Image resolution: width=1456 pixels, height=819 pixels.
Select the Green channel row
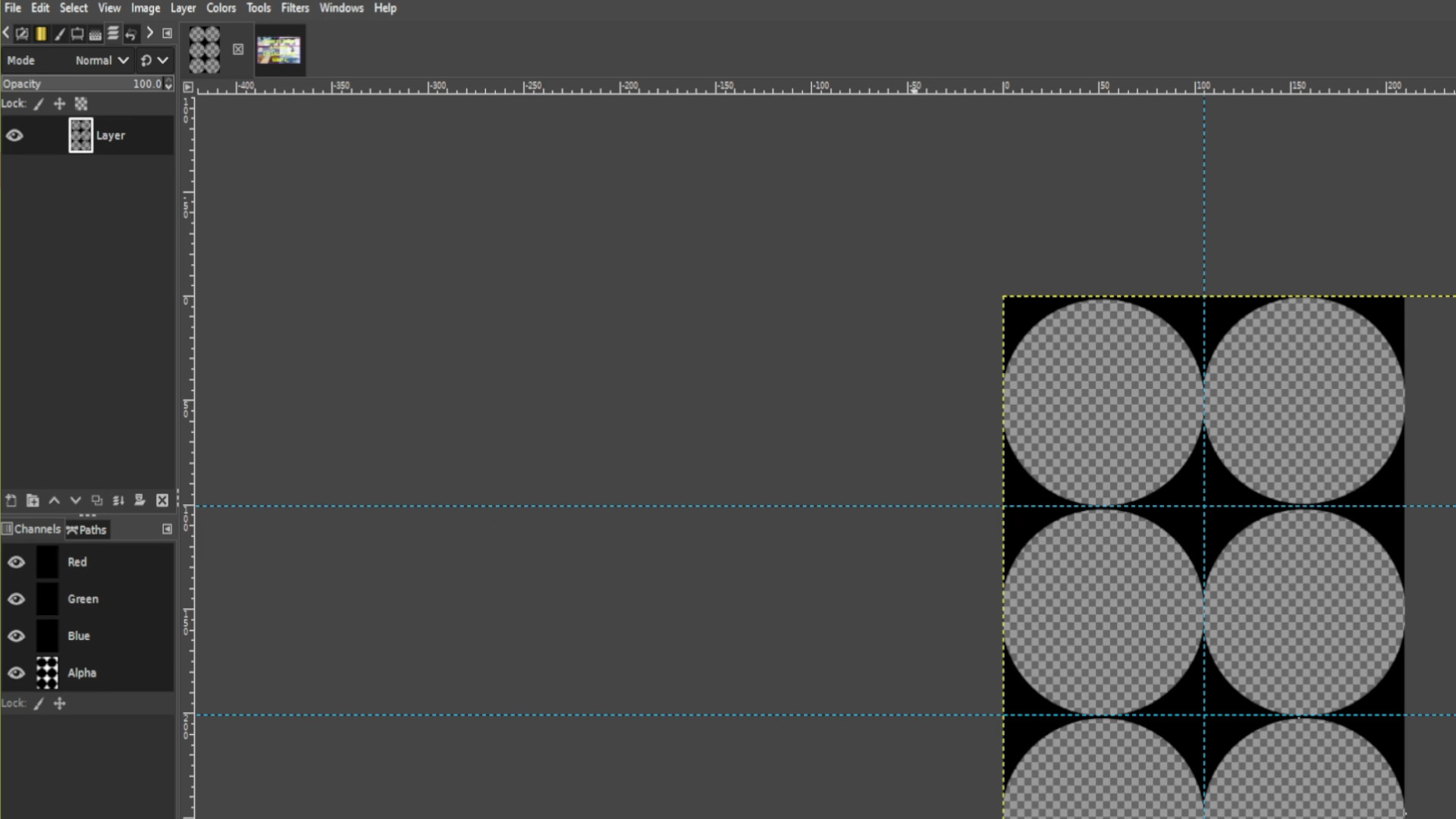tap(87, 599)
